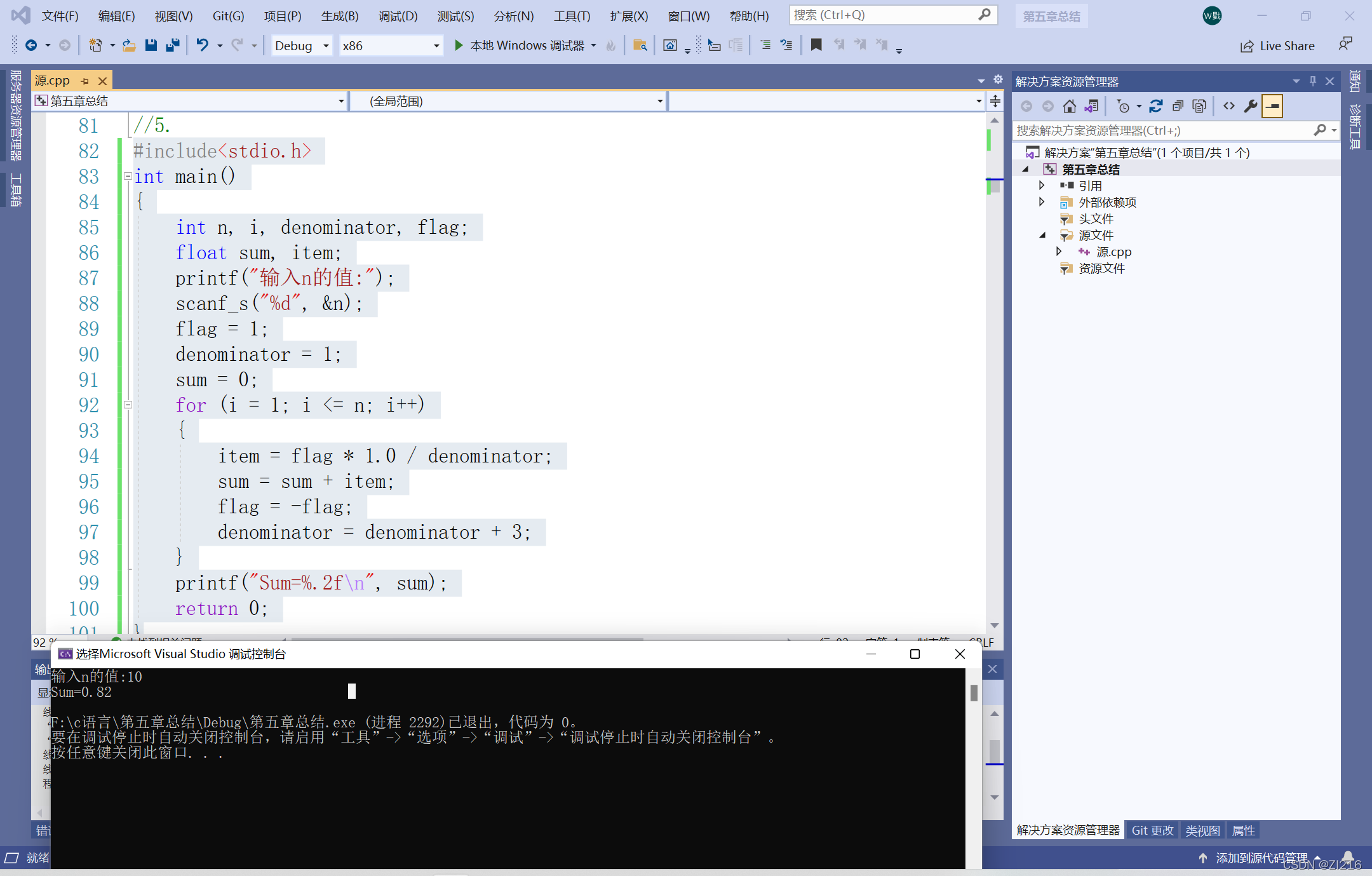Screen dimensions: 1372x876
Task: Save the current file with the floppy icon
Action: [x=151, y=45]
